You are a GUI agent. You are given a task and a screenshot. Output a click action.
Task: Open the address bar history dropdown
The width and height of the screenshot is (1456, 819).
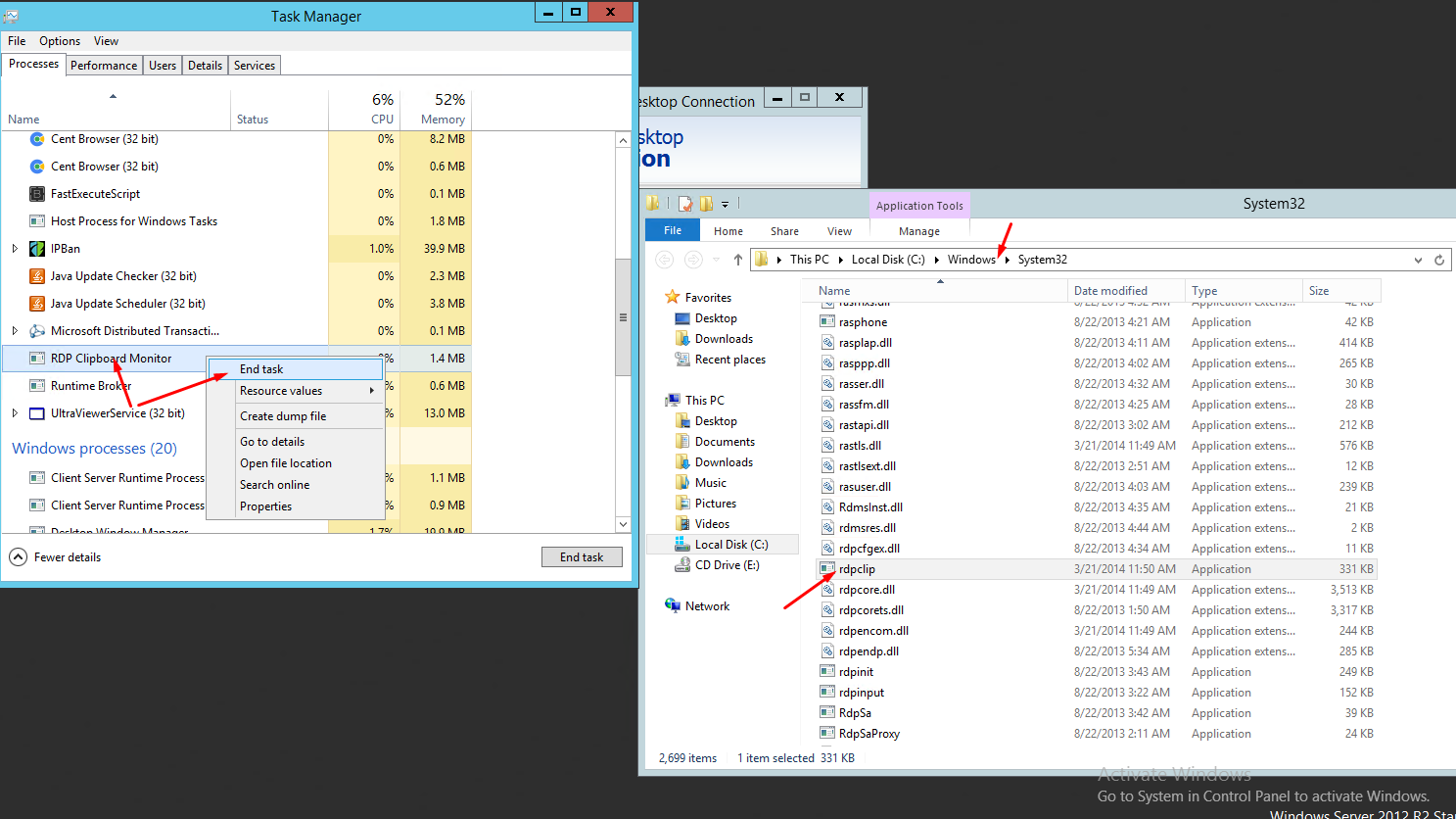click(x=1418, y=260)
